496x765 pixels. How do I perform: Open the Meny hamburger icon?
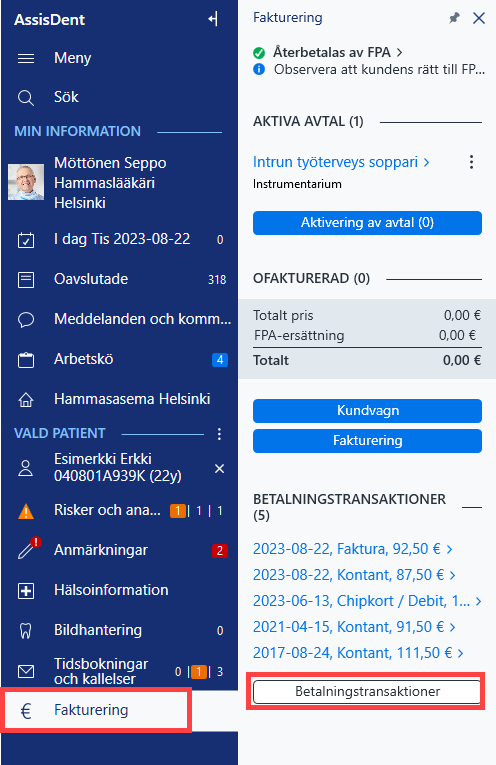coord(26,59)
